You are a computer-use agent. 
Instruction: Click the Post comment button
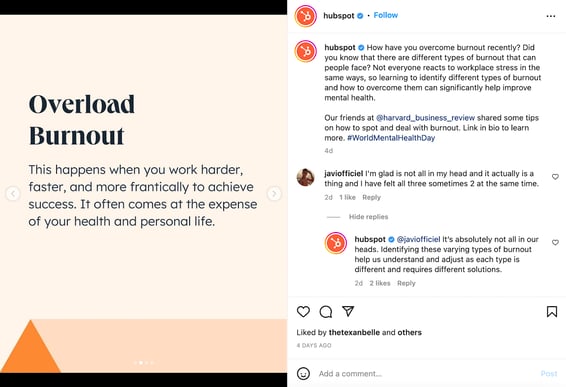tap(549, 374)
